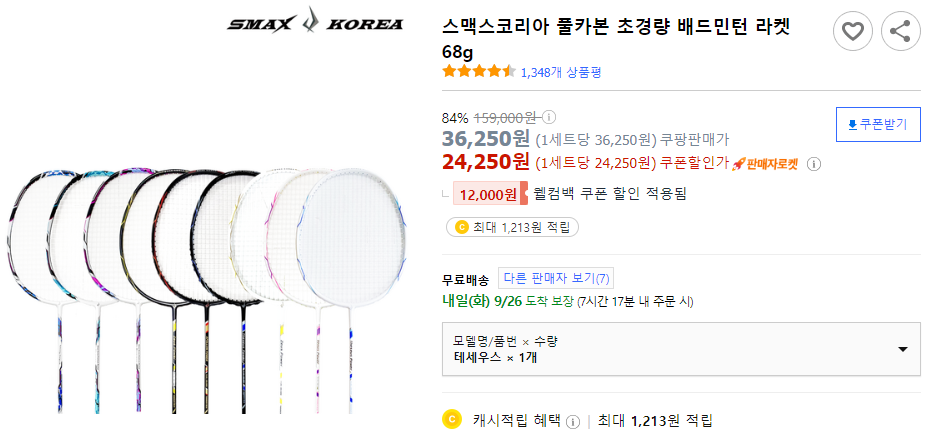Click the dropdown arrow on the 테세우스 option box
The width and height of the screenshot is (939, 442).
tap(902, 349)
